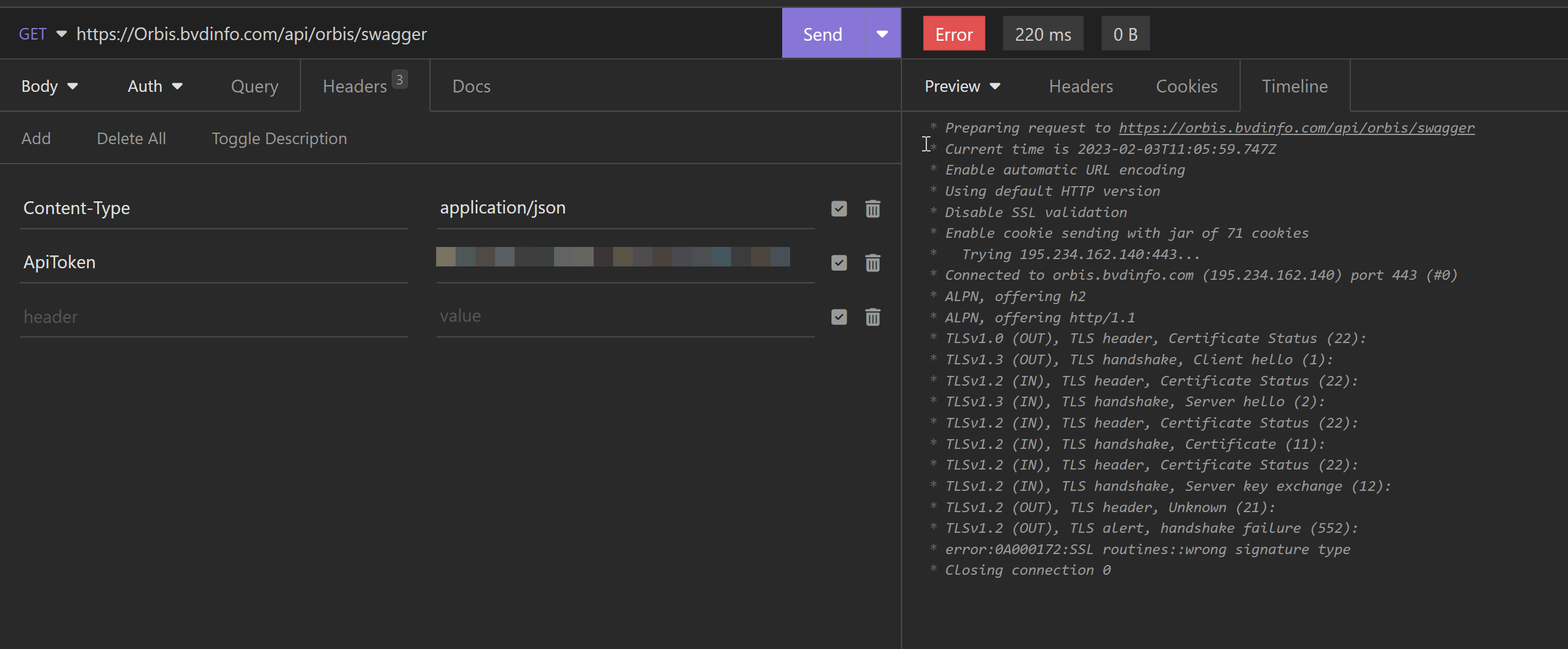Disable the Content-Type header checkbox
Viewport: 1568px width, 649px height.
(x=839, y=209)
